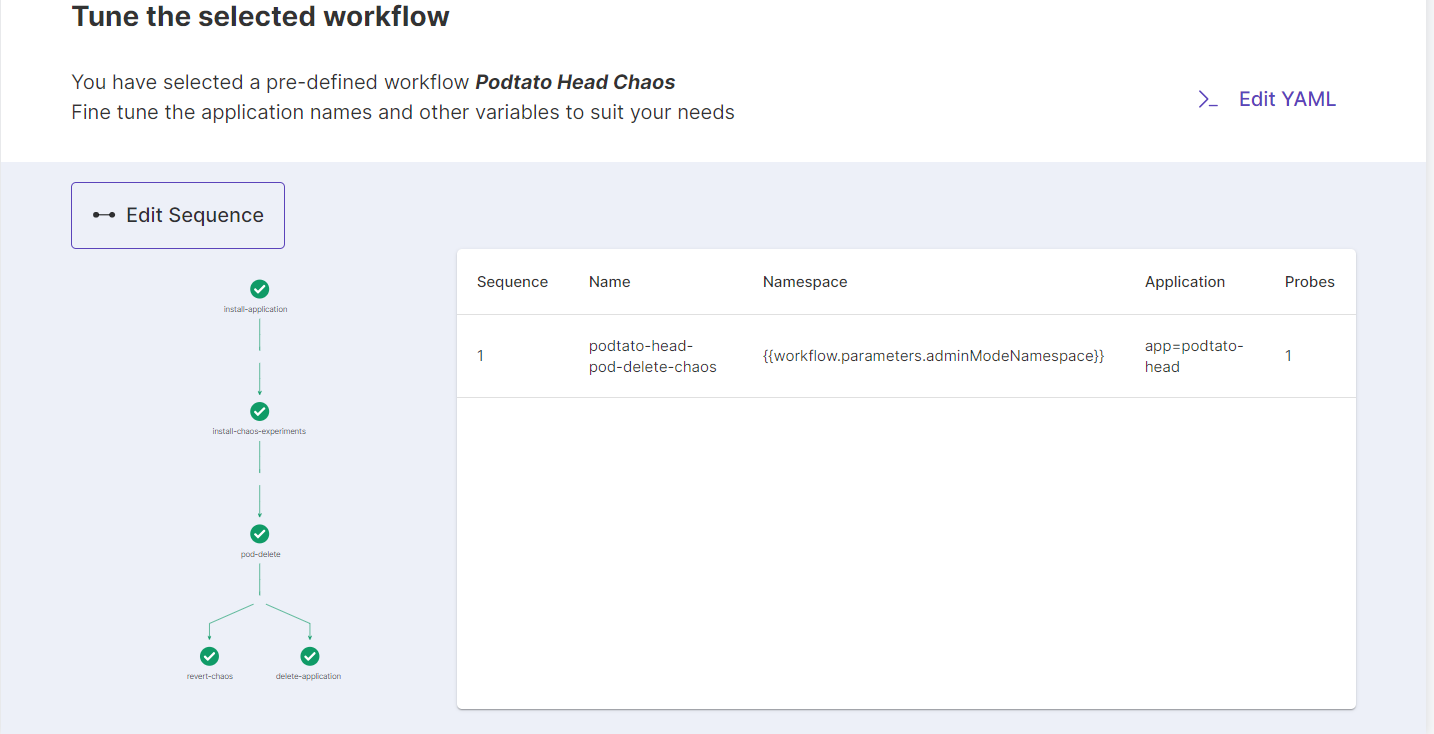Click the Tune the selected workflow heading
1434x734 pixels.
pyautogui.click(x=260, y=16)
